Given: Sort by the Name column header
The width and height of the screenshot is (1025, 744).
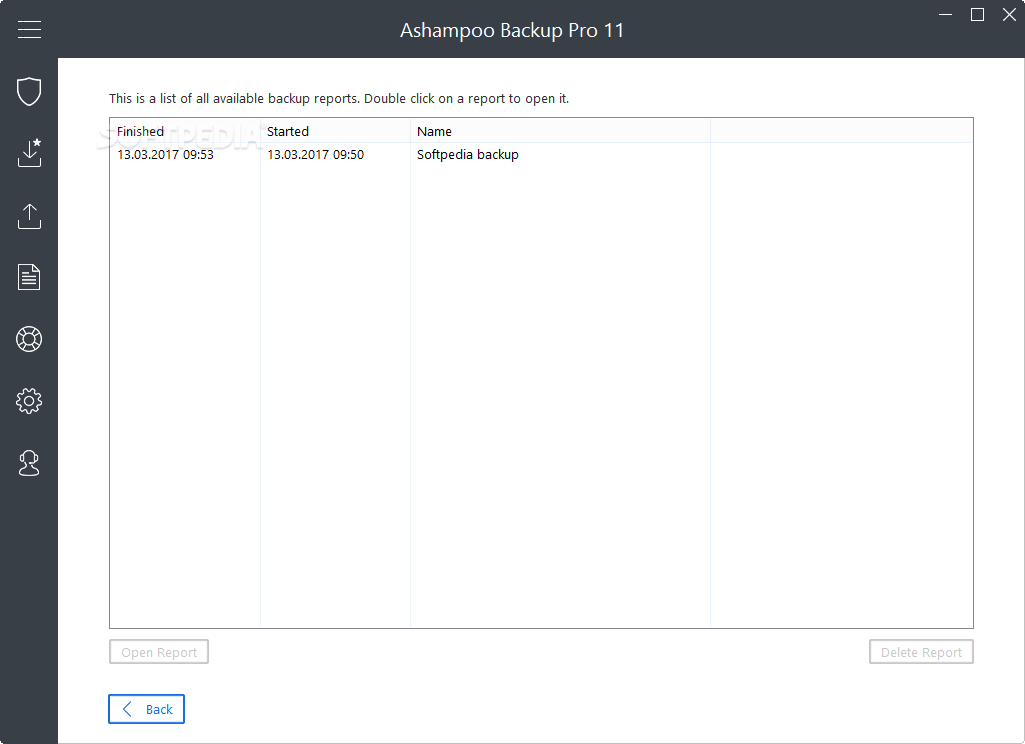Looking at the screenshot, I should click(560, 131).
